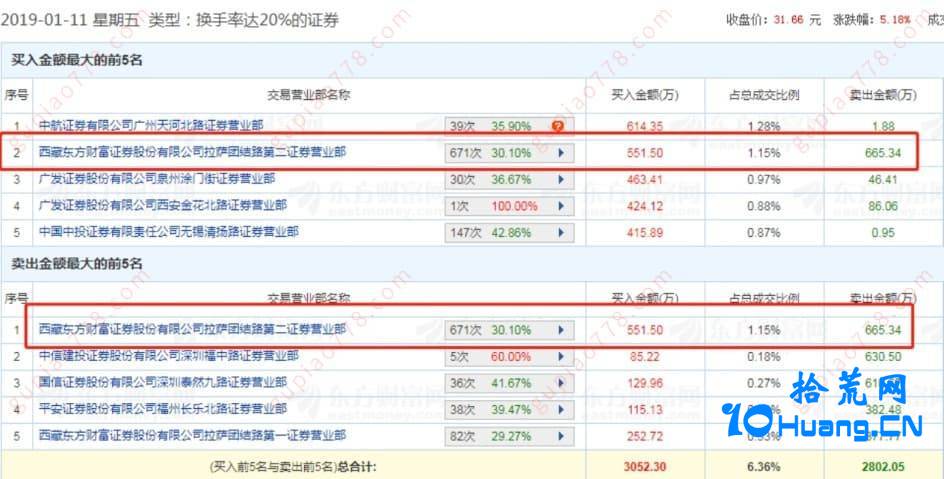Image resolution: width=944 pixels, height=479 pixels.
Task: Open 广发证券泉州涂门街证券营业部 link
Action: point(157,179)
